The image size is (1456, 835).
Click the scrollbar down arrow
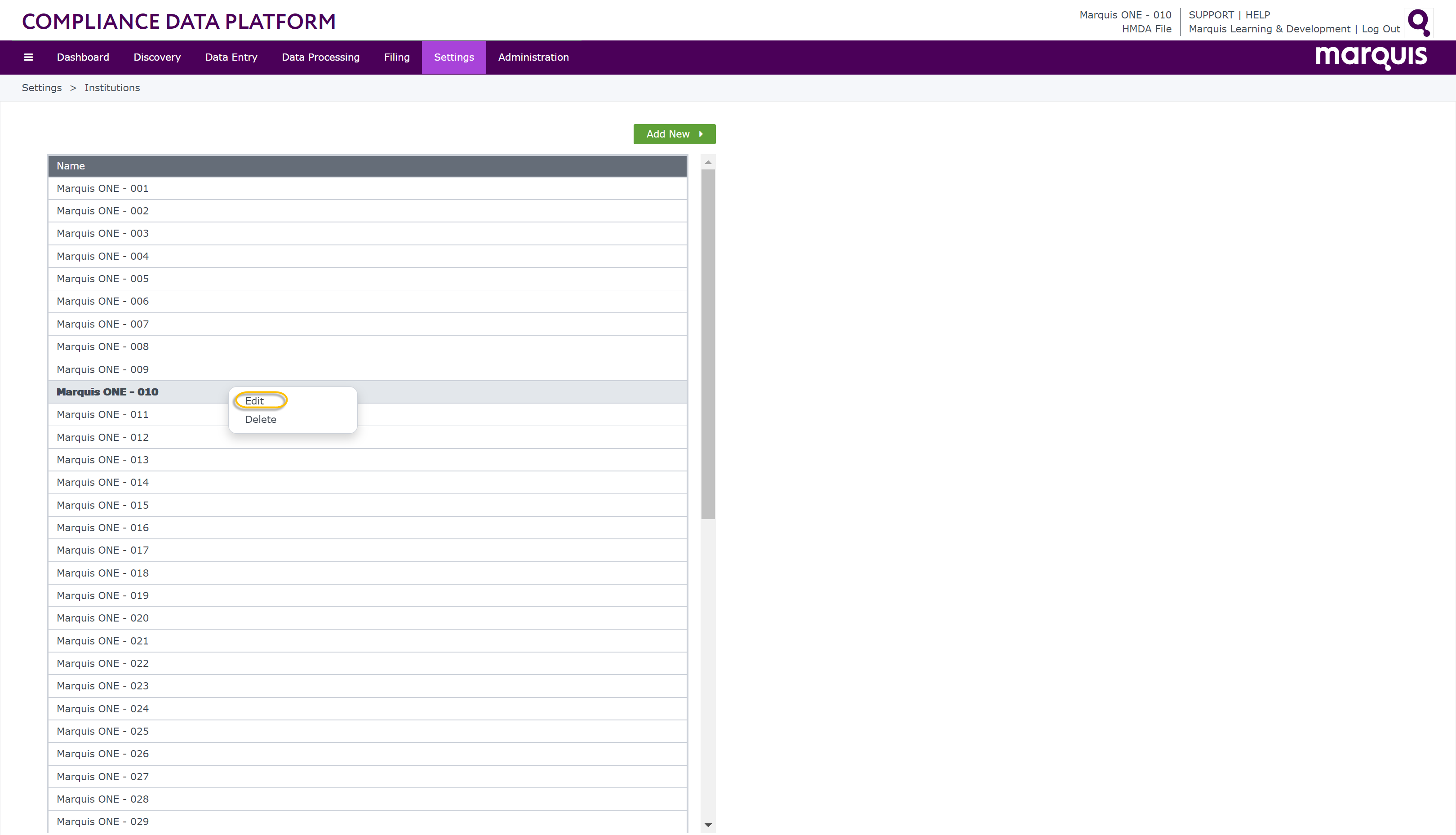(x=708, y=825)
